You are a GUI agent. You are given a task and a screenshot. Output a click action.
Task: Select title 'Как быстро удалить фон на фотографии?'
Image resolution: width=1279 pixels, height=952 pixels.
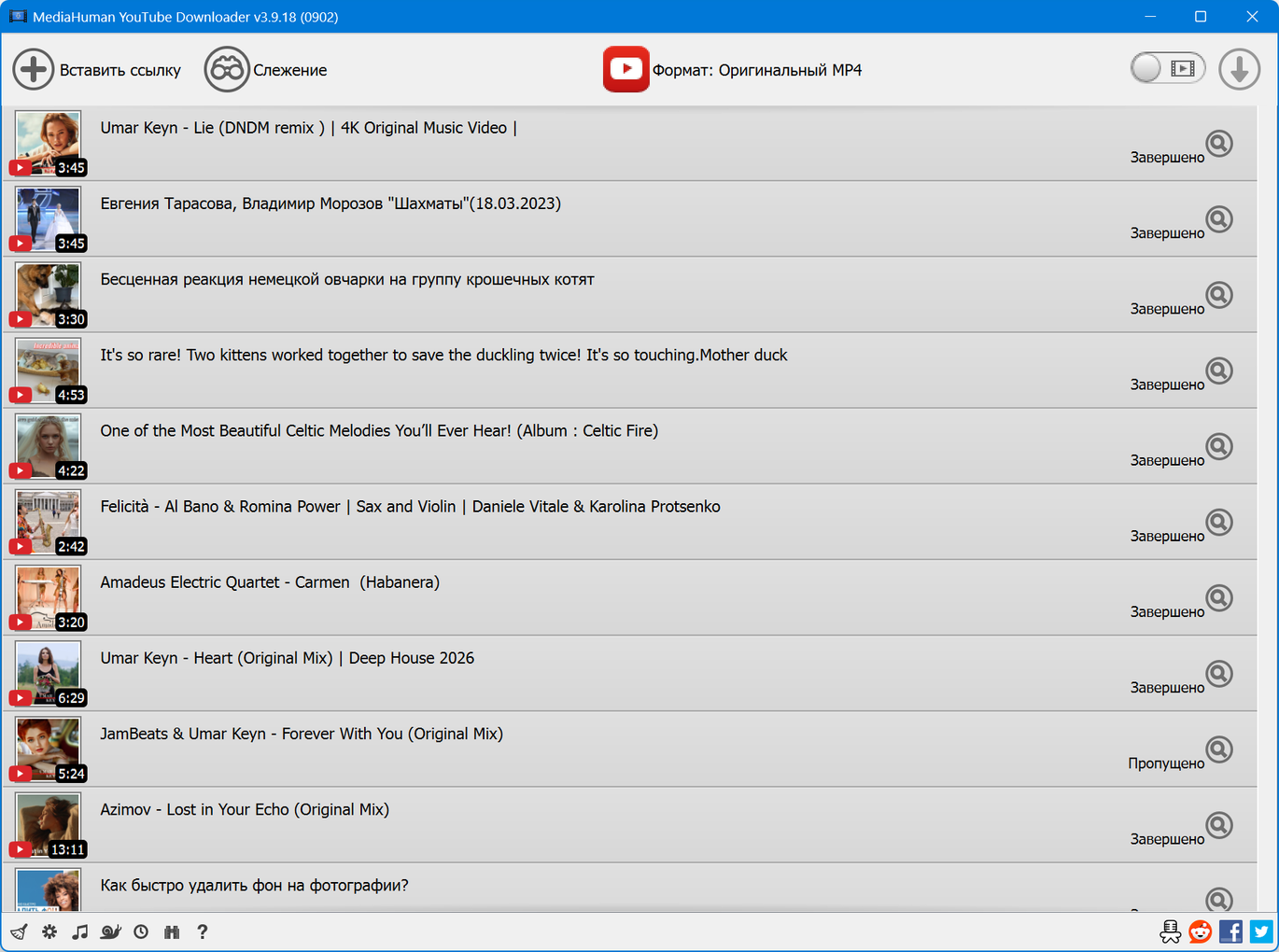(255, 885)
